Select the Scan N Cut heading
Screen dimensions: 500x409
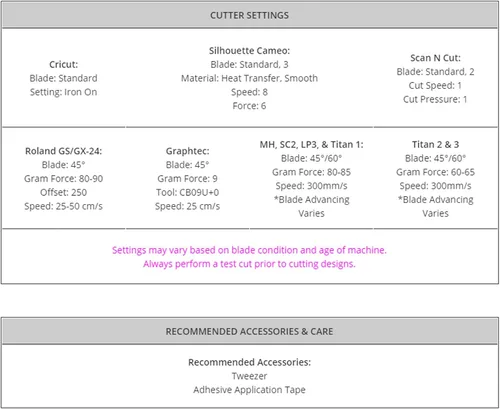pos(435,58)
